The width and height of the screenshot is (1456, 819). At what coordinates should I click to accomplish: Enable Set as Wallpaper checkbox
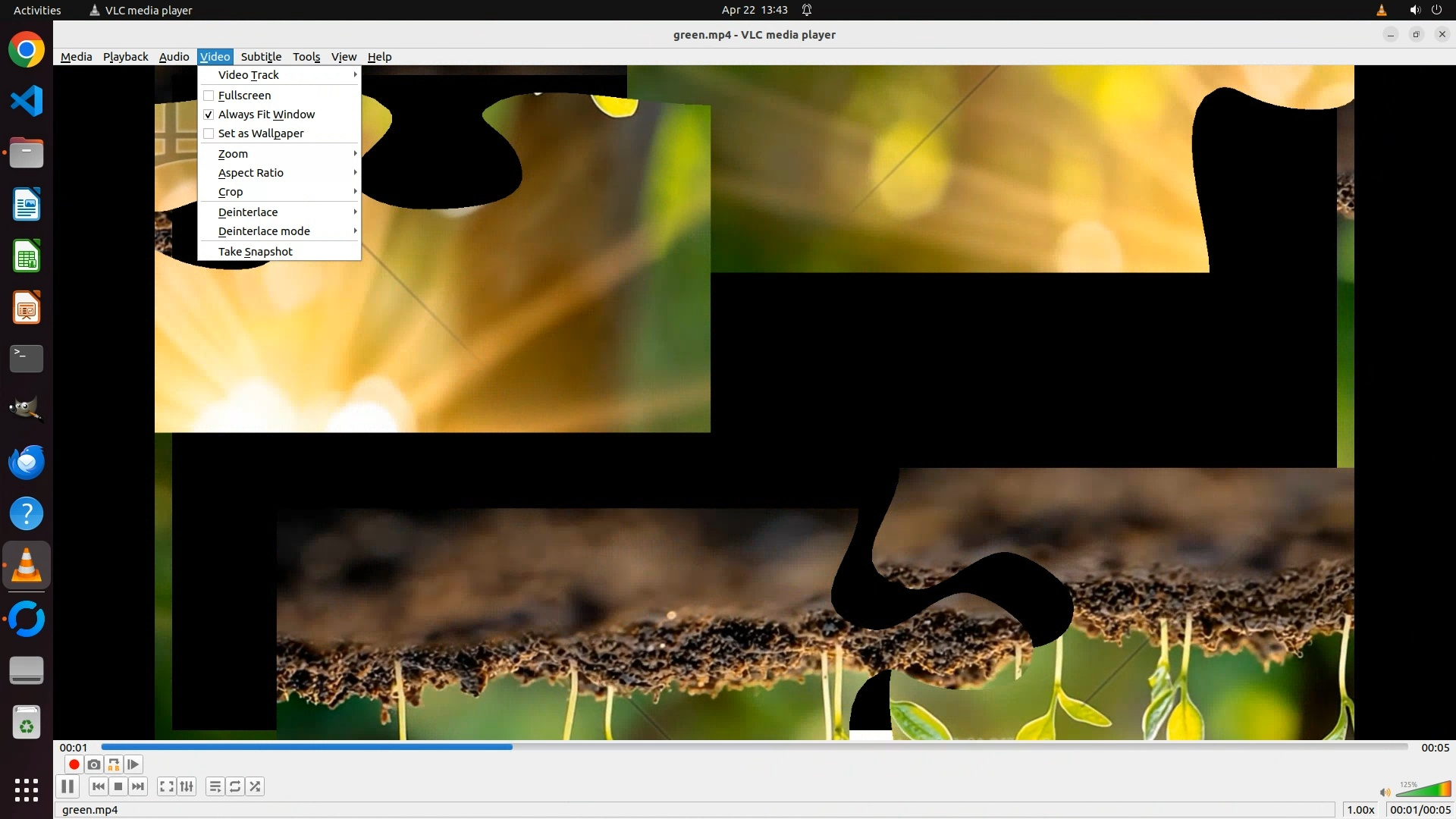[x=209, y=133]
